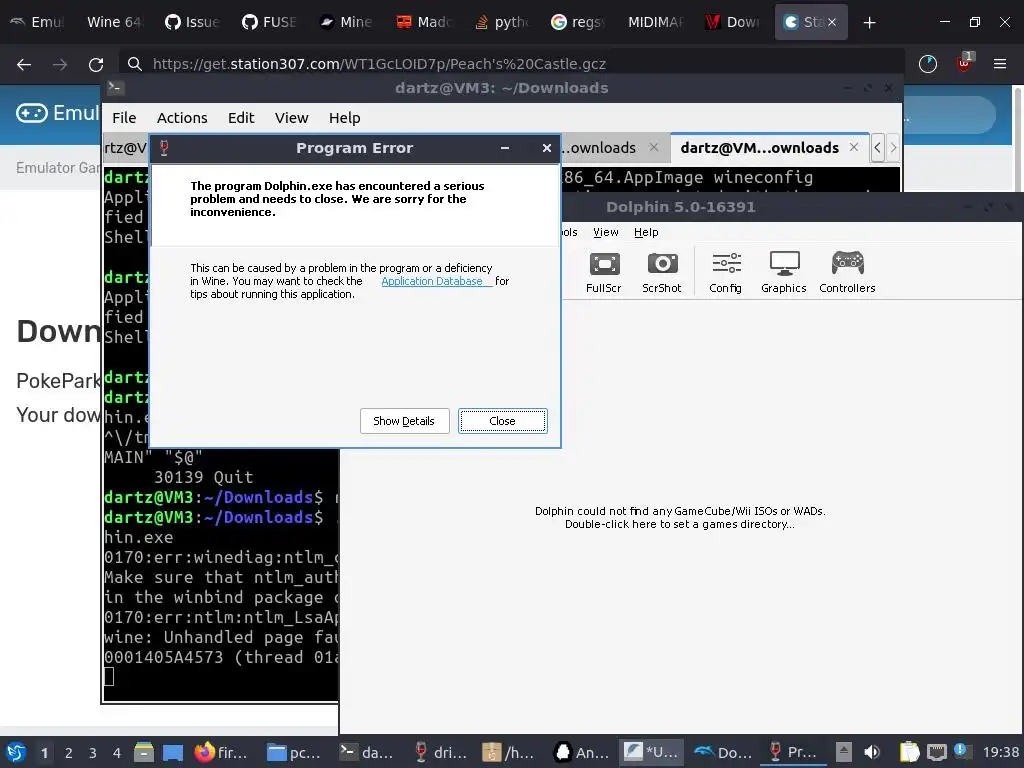This screenshot has height=768, width=1024.
Task: Open the volume control in system tray
Action: click(872, 752)
